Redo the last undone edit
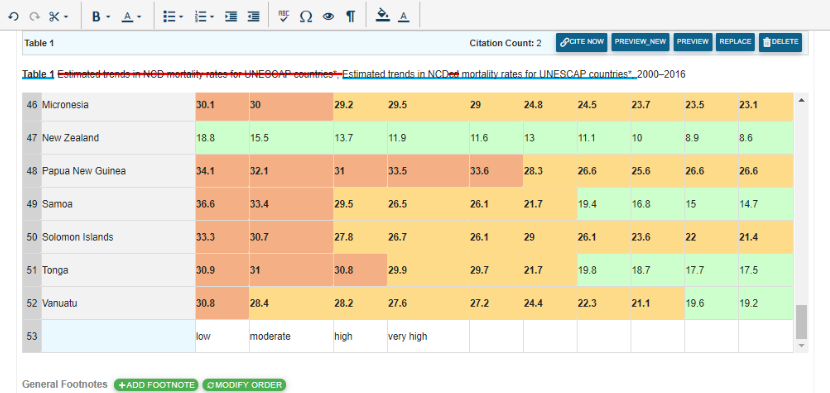Screen dimensions: 830x393 click(34, 17)
